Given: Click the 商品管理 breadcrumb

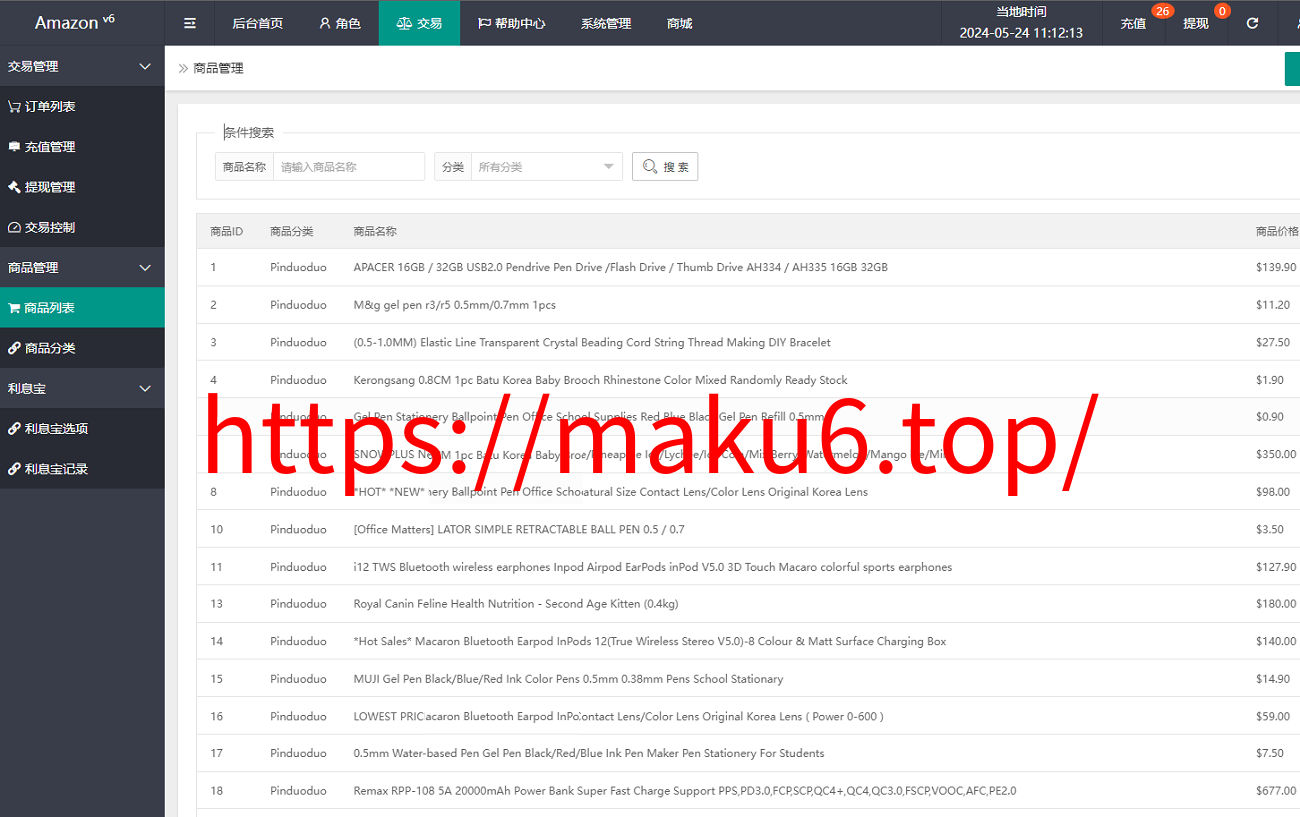Looking at the screenshot, I should (218, 69).
